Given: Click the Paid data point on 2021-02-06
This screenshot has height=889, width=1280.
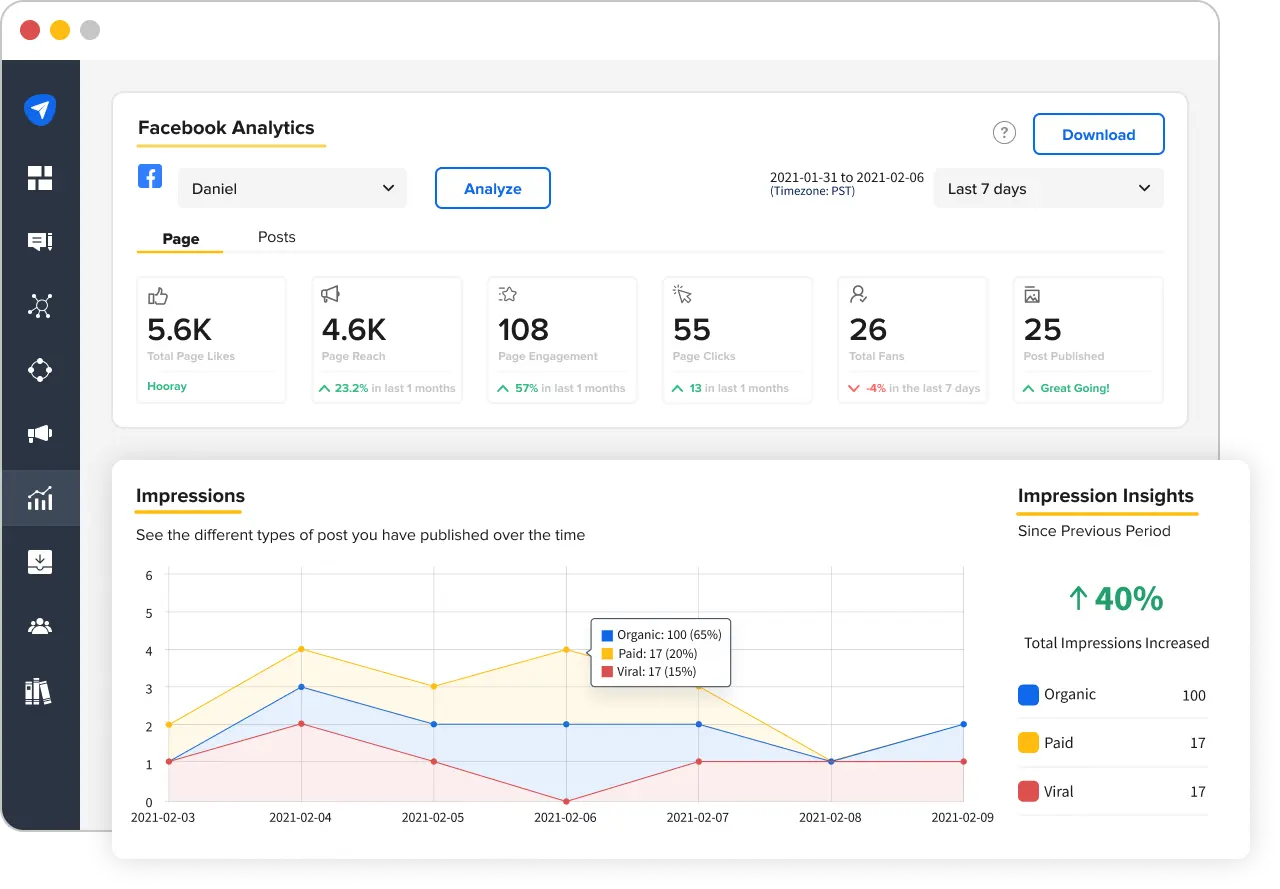Looking at the screenshot, I should [x=566, y=650].
